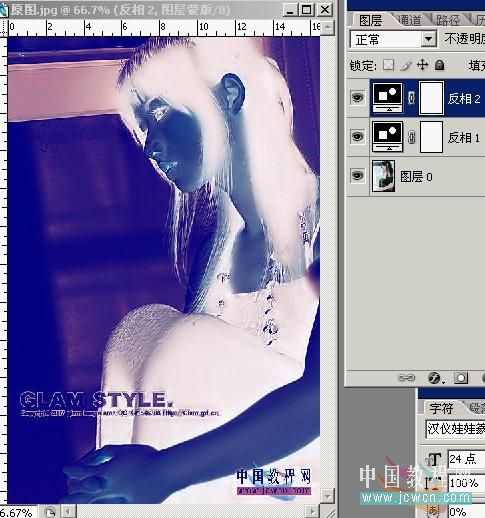
Task: Click the horizontal scrollbar right arrow
Action: click(313, 511)
